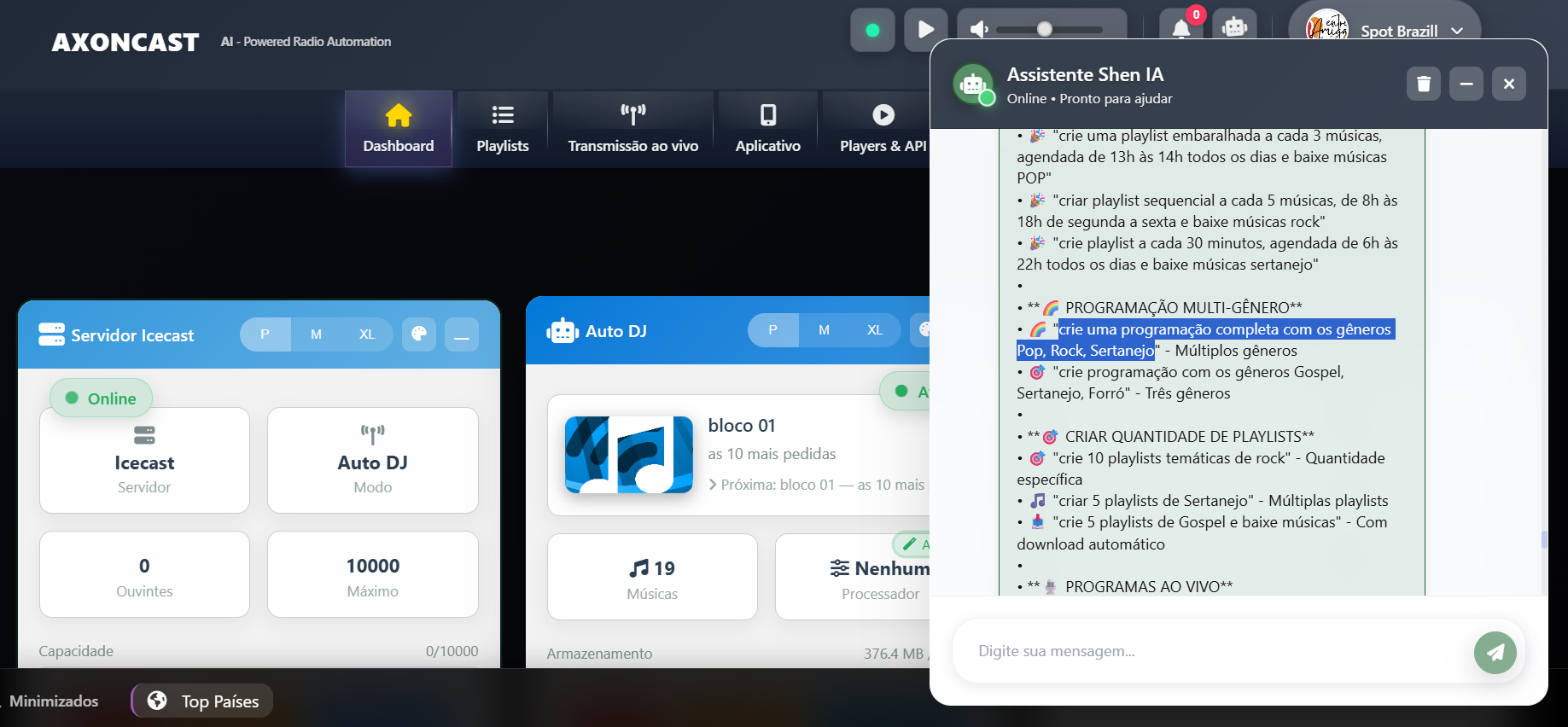Click the Próxima: bloco 01 chevron line
Viewport: 1568px width, 727px height.
tap(818, 485)
